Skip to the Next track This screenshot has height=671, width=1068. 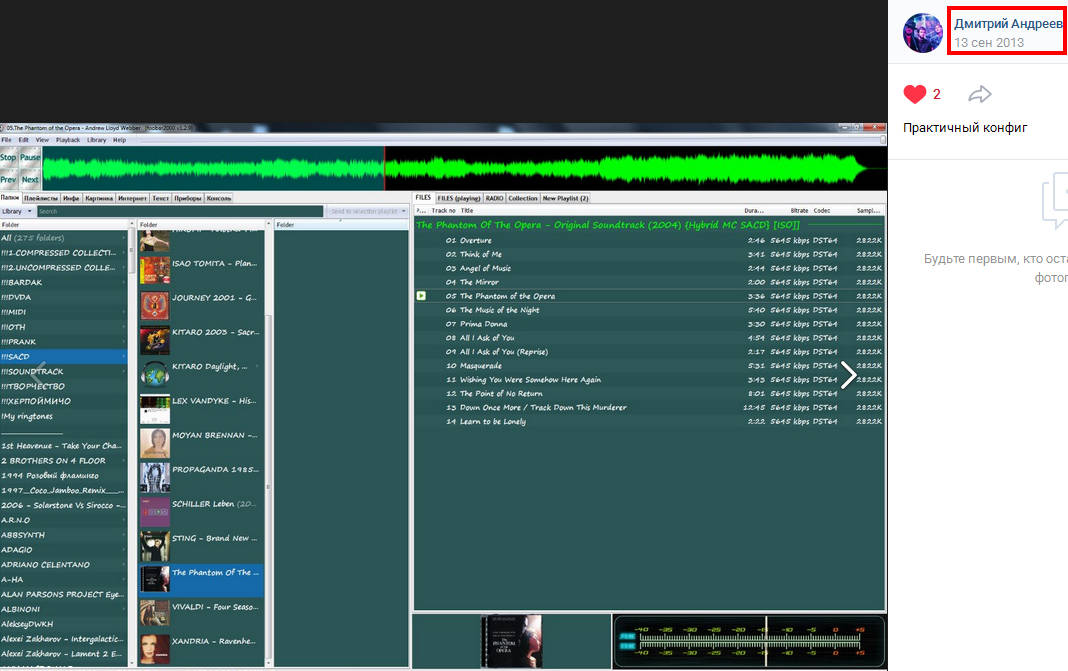(30, 180)
